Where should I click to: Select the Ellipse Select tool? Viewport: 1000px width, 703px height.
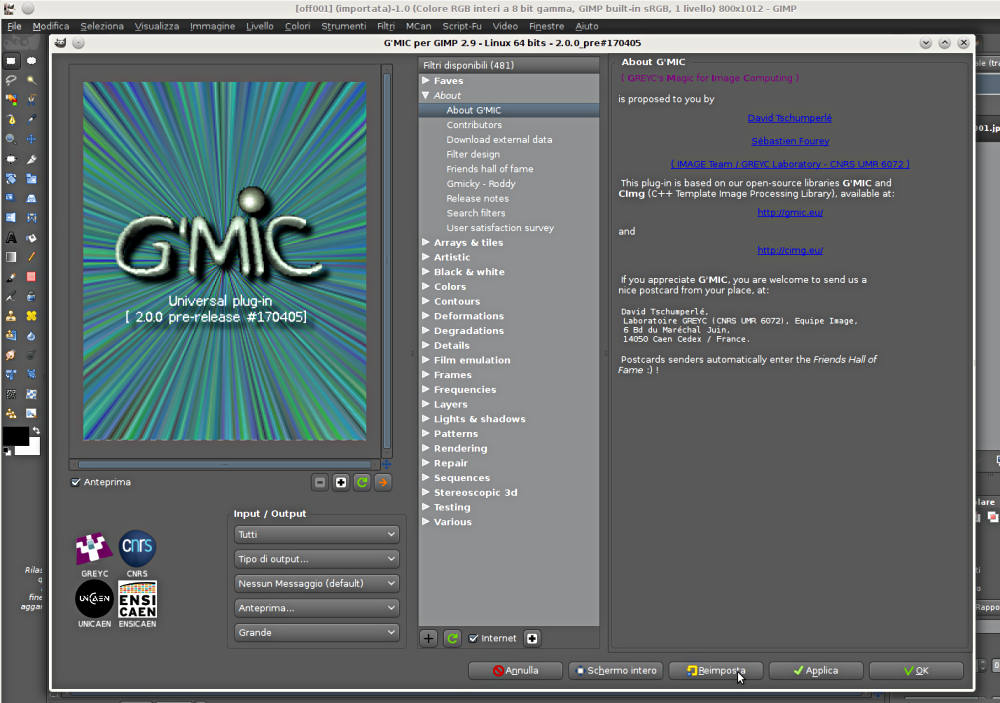point(31,61)
